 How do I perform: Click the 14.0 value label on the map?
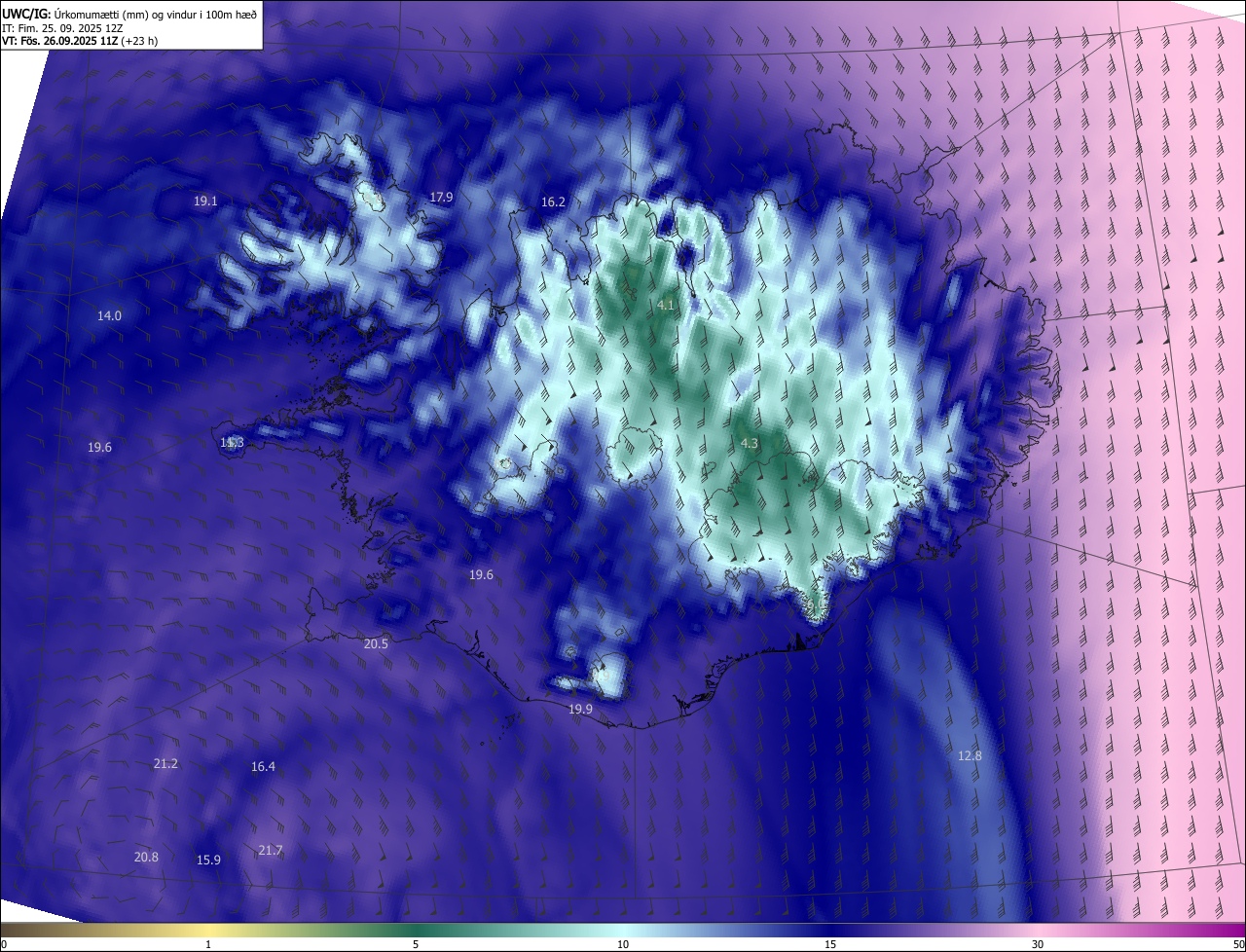(x=109, y=316)
